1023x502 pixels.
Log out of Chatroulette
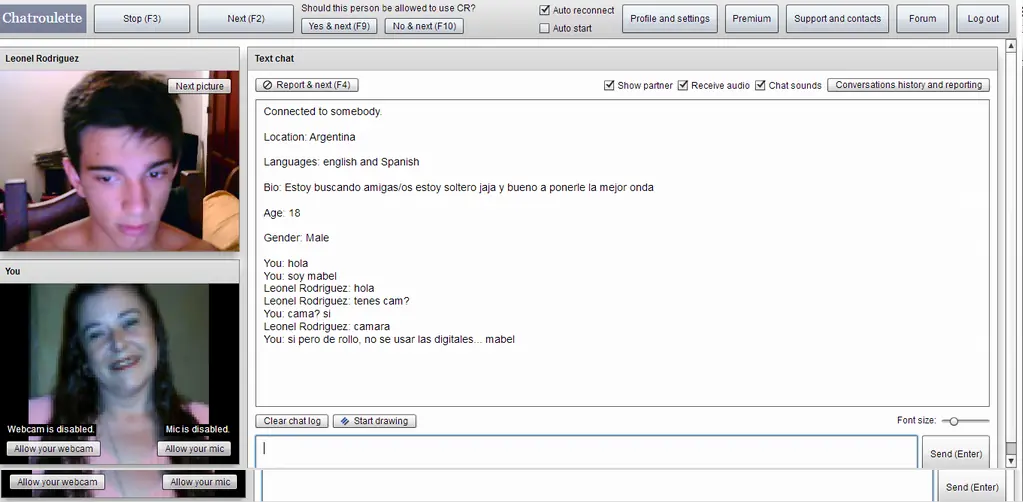[x=983, y=19]
